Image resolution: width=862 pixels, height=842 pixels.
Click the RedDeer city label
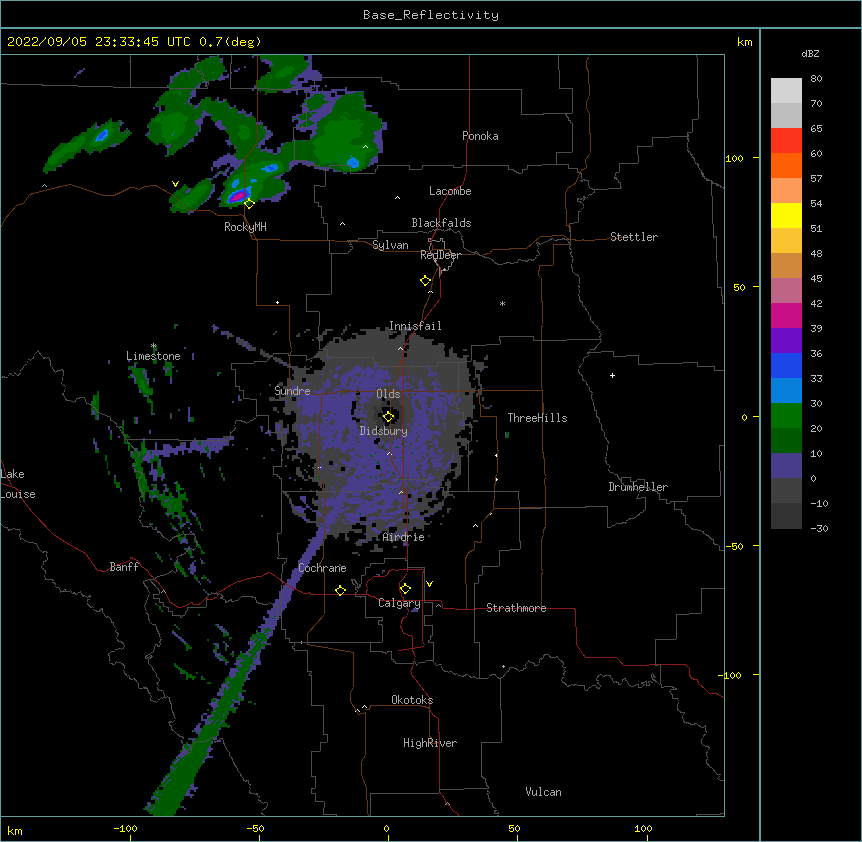(440, 255)
